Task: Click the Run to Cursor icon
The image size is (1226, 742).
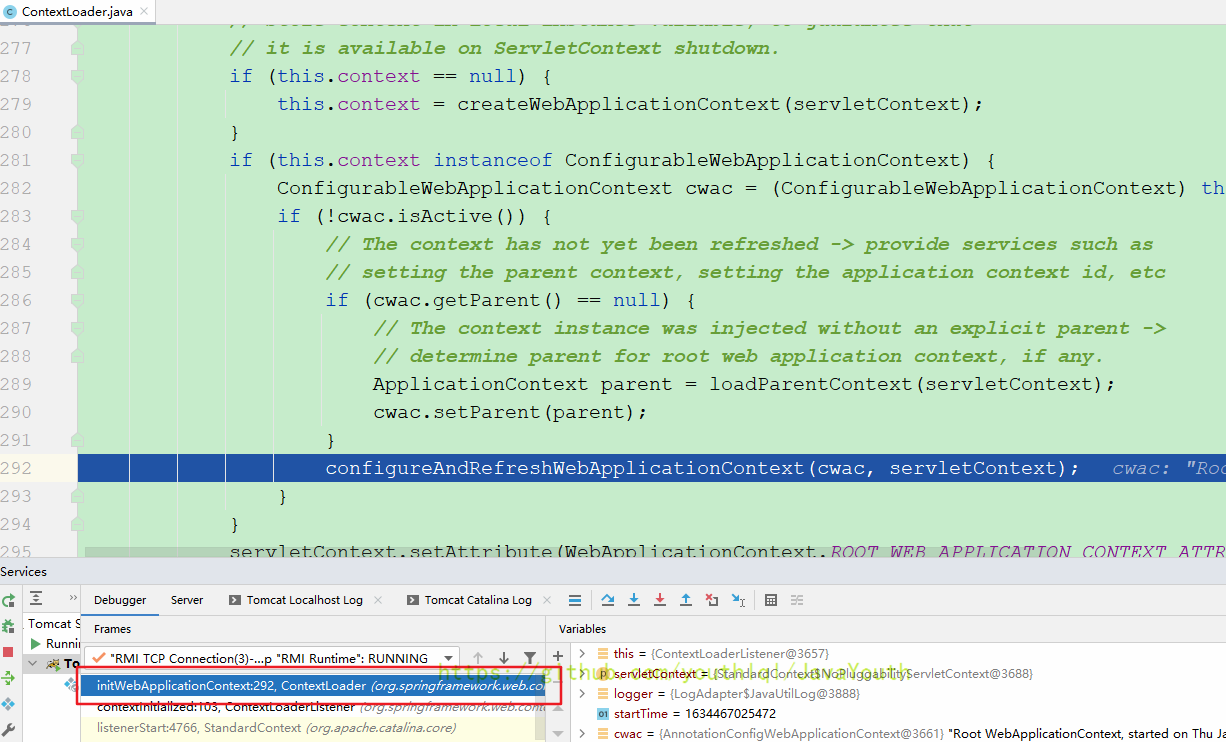Action: pos(738,600)
